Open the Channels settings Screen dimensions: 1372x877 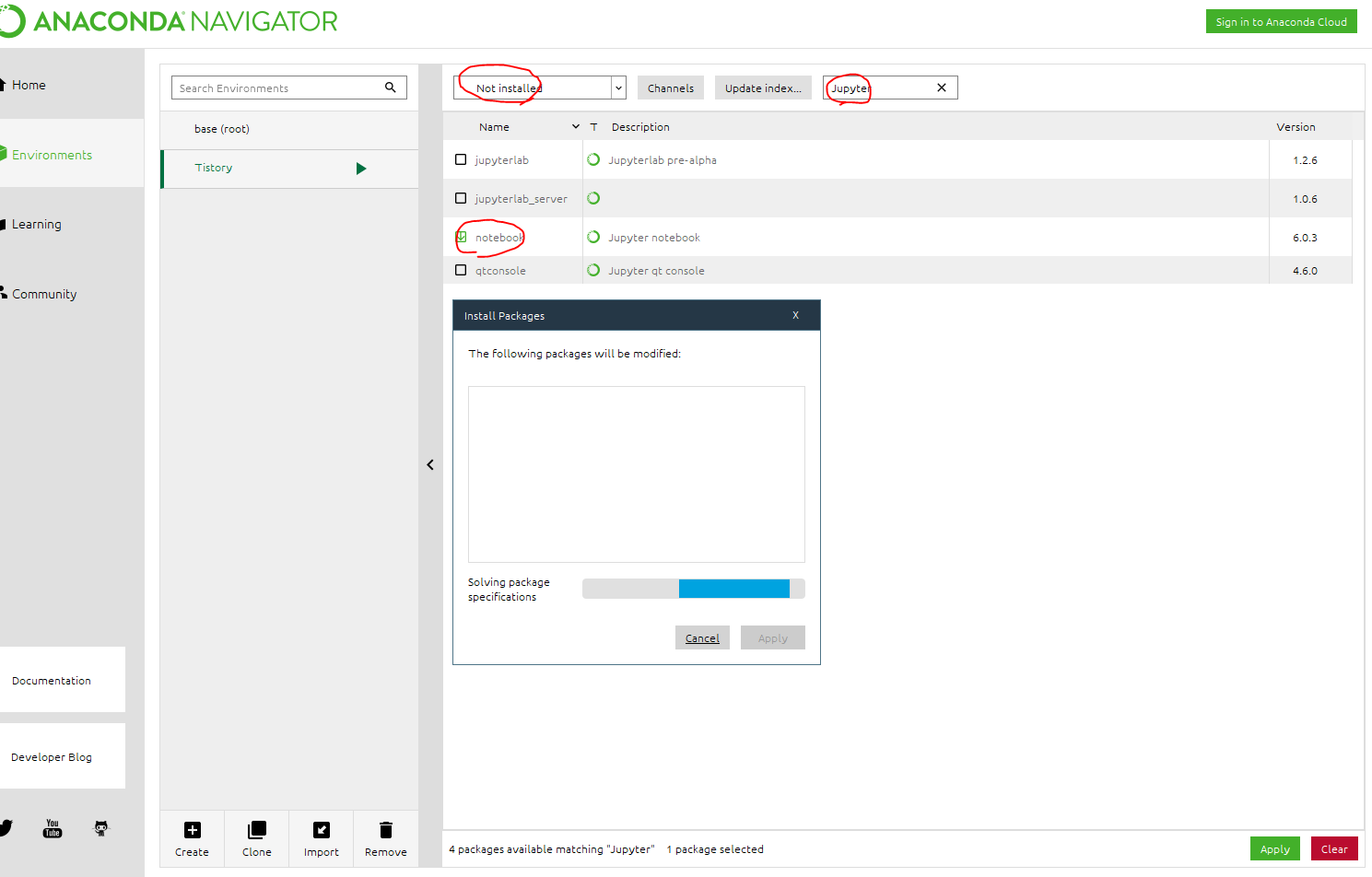[x=671, y=88]
